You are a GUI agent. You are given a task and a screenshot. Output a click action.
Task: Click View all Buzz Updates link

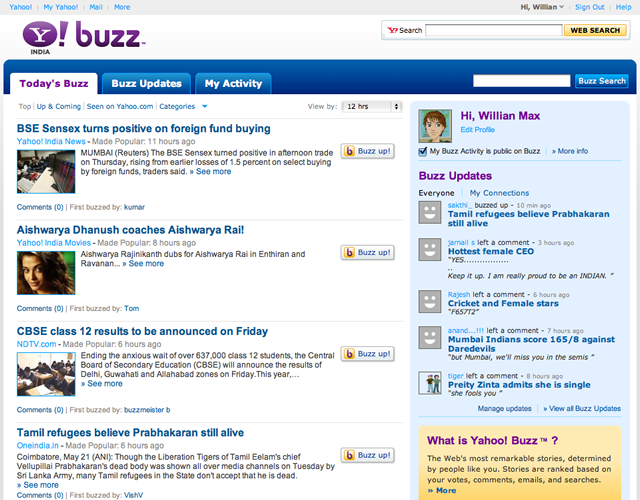(582, 409)
